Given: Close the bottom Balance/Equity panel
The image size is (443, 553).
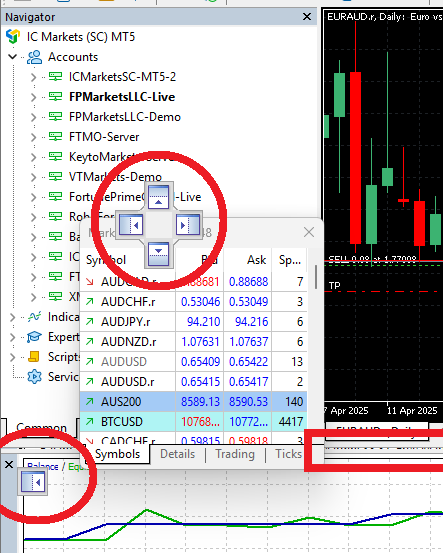Looking at the screenshot, I should pos(9,464).
